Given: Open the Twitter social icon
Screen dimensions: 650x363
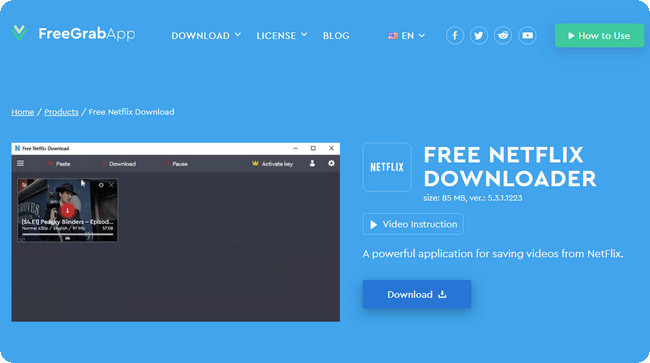Looking at the screenshot, I should (x=479, y=36).
